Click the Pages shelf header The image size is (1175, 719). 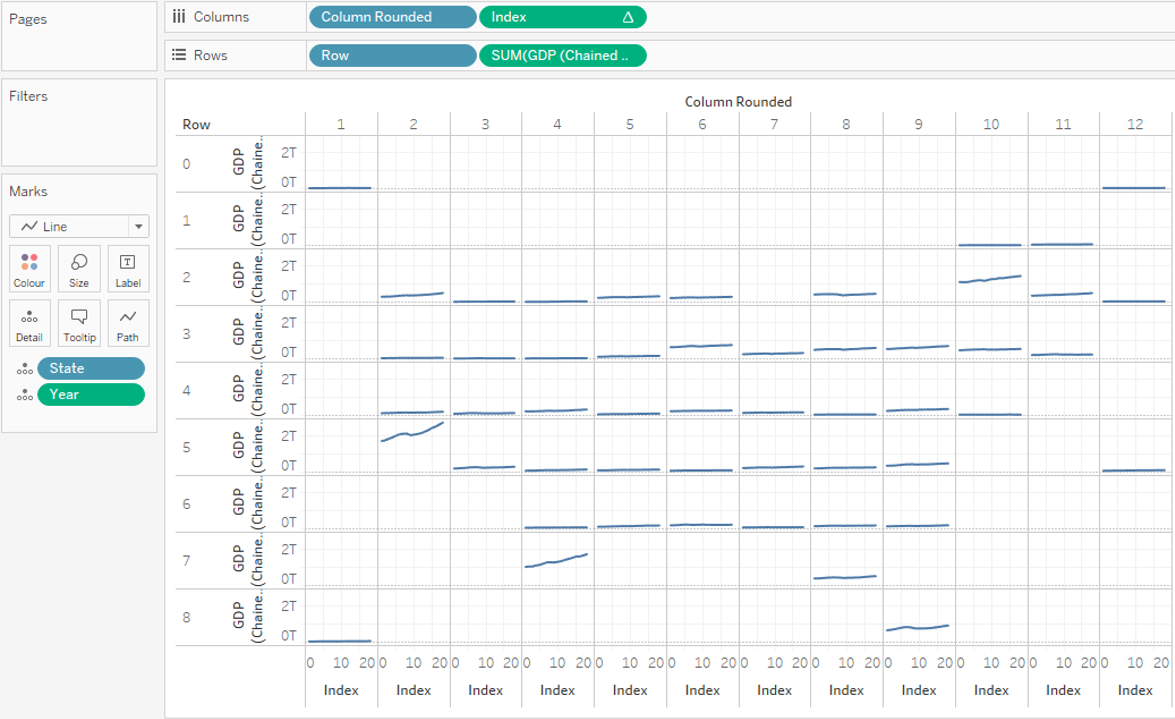tap(28, 19)
